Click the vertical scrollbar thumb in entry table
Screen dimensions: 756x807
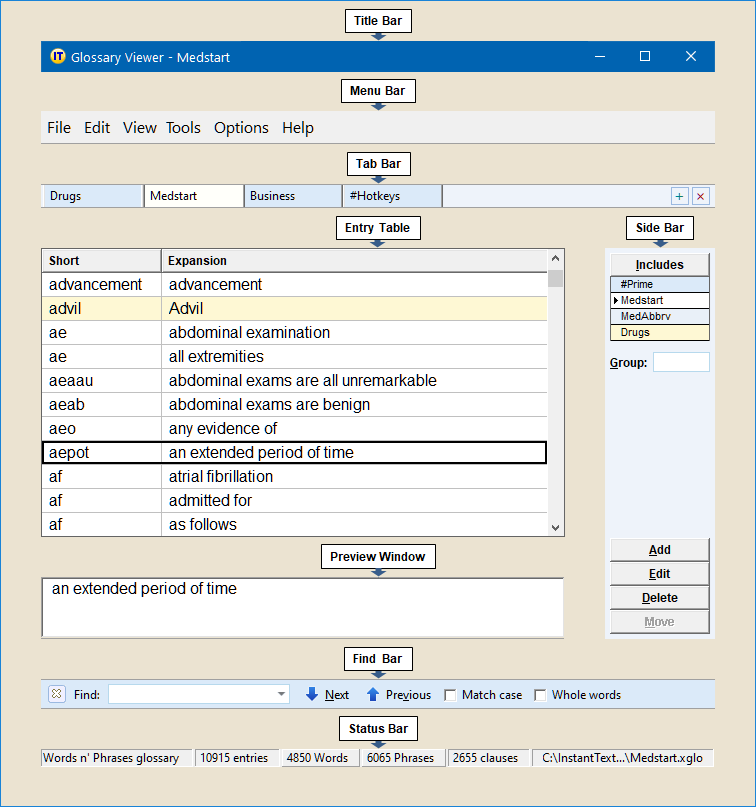click(x=556, y=278)
